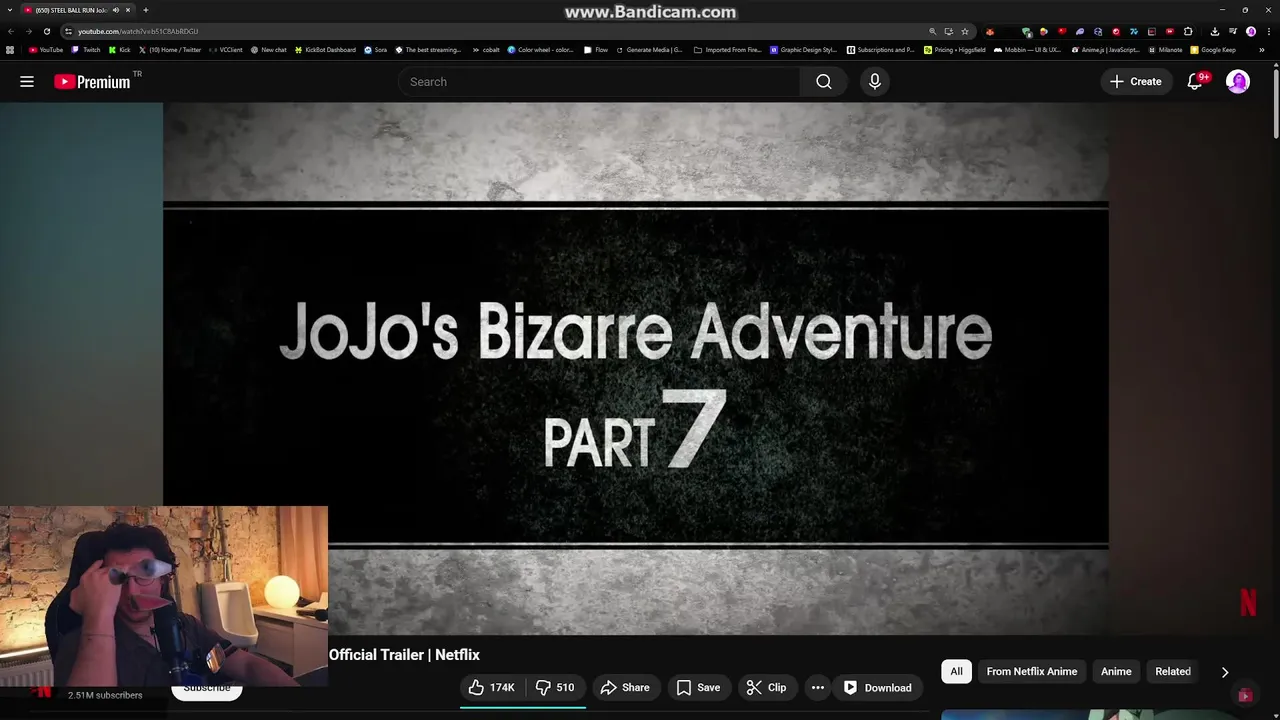Create a Clip of the video
1280x720 pixels.
[x=766, y=687]
